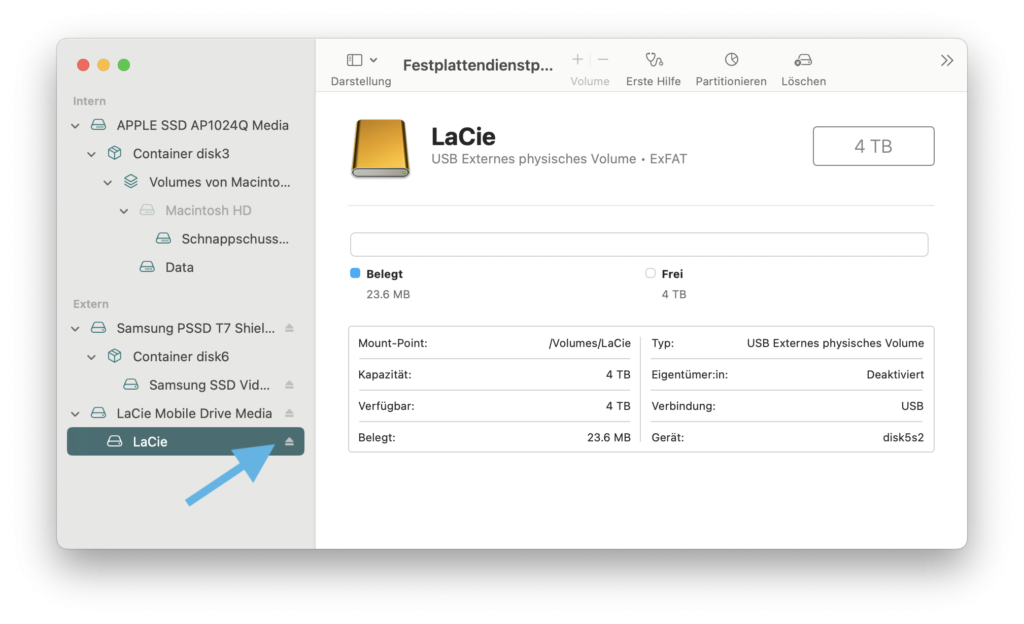The height and width of the screenshot is (624, 1024).
Task: Open the Partitionieren pie chart icon
Action: point(731,59)
